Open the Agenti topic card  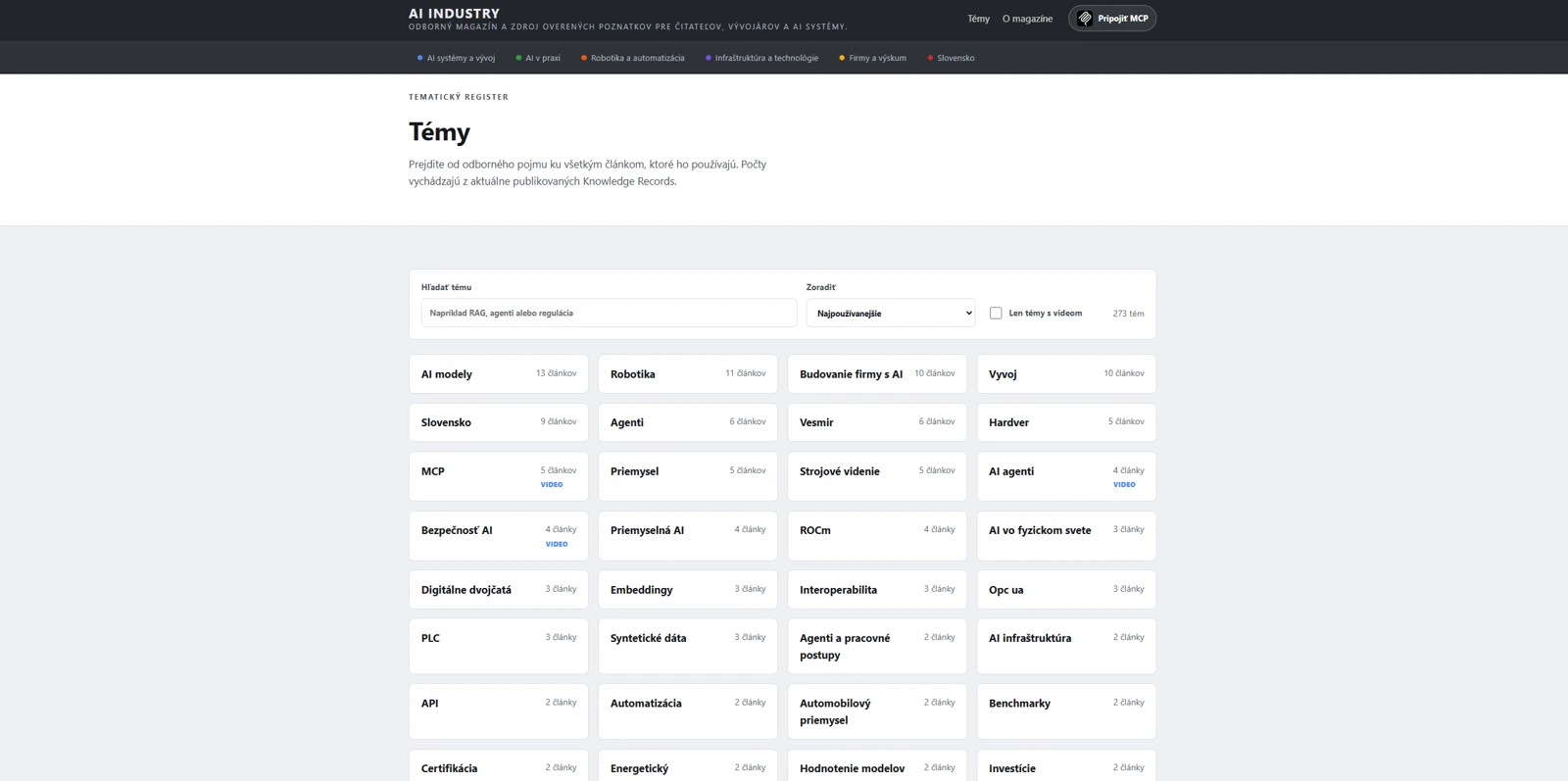(688, 422)
